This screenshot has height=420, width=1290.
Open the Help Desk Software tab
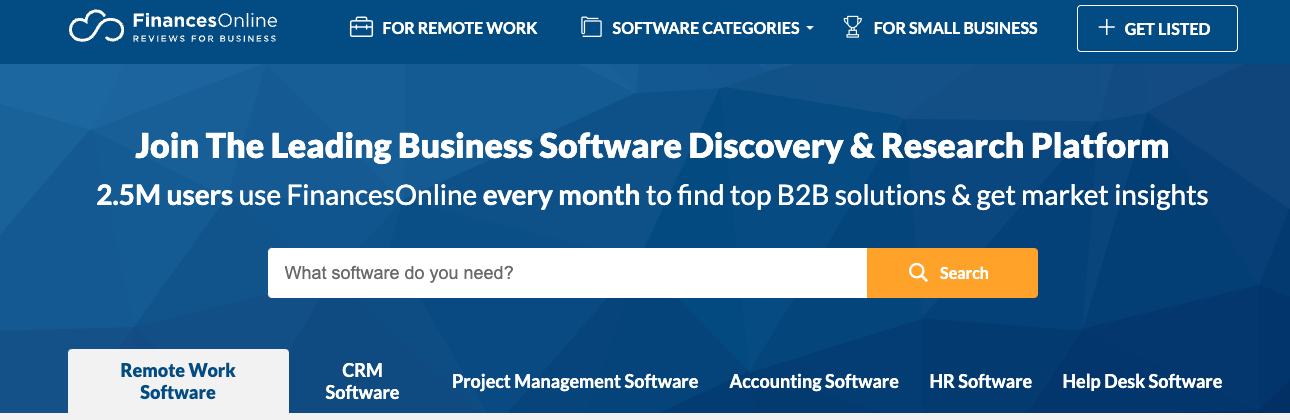click(x=1142, y=381)
